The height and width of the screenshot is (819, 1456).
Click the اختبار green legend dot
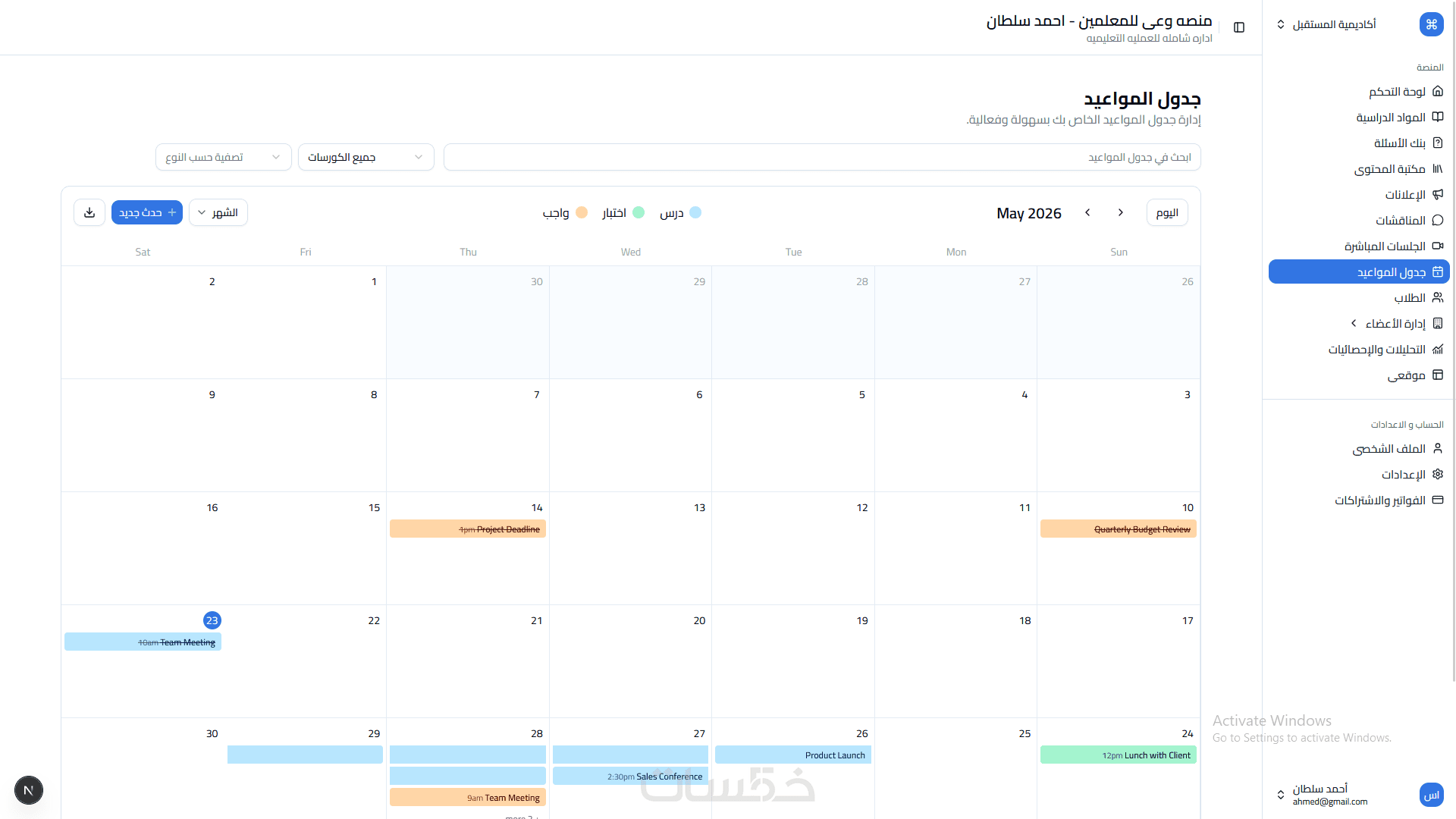639,212
